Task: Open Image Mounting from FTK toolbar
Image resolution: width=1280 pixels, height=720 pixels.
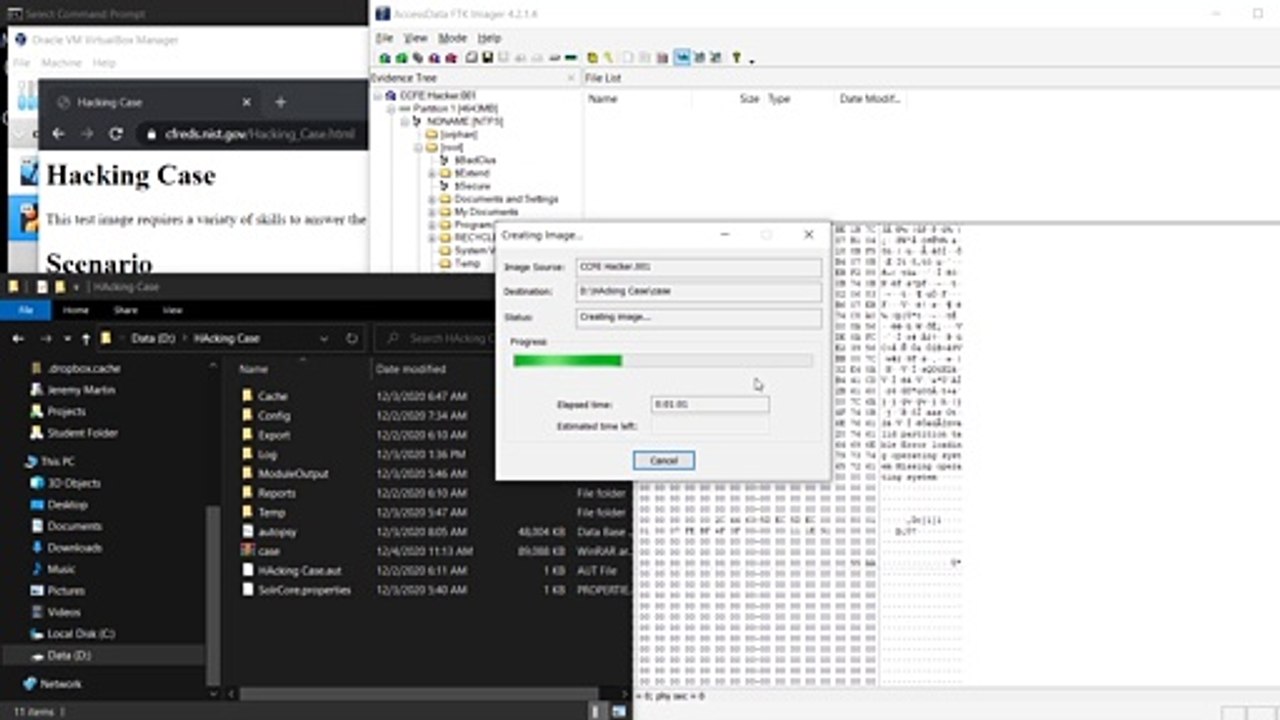Action: coord(418,58)
